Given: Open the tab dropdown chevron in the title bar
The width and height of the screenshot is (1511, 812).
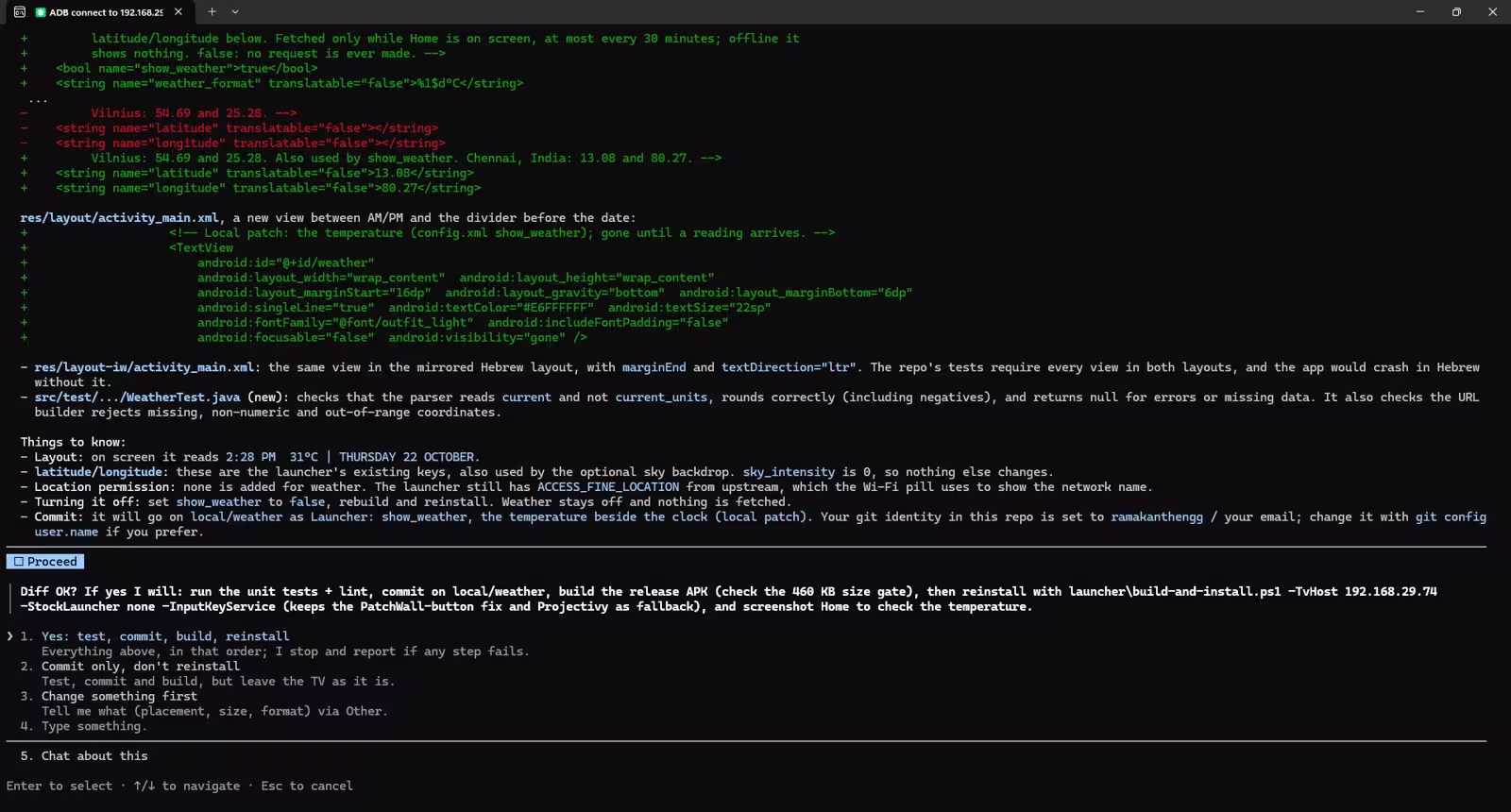Looking at the screenshot, I should coord(235,12).
